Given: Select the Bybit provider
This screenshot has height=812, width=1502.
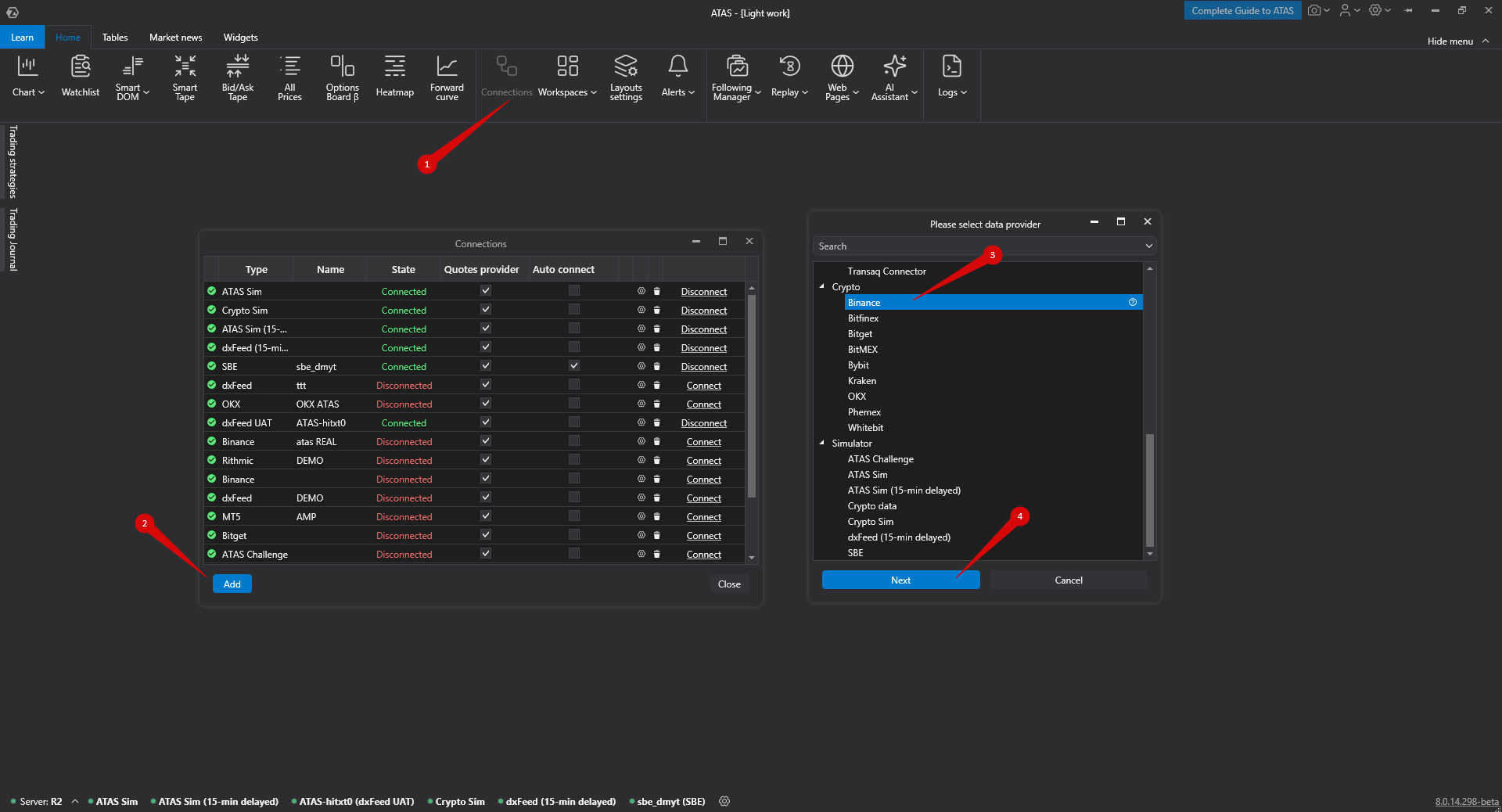Looking at the screenshot, I should click(858, 365).
